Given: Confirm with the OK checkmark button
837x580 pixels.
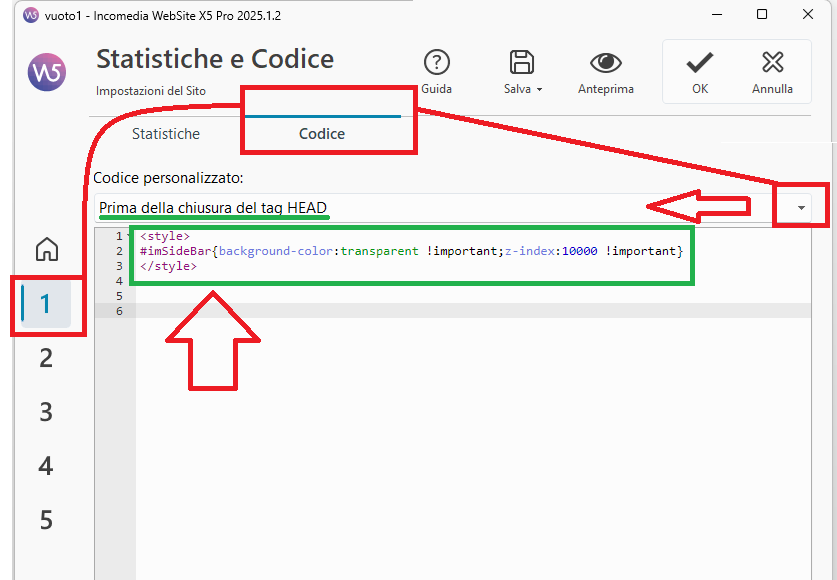Looking at the screenshot, I should [x=700, y=71].
